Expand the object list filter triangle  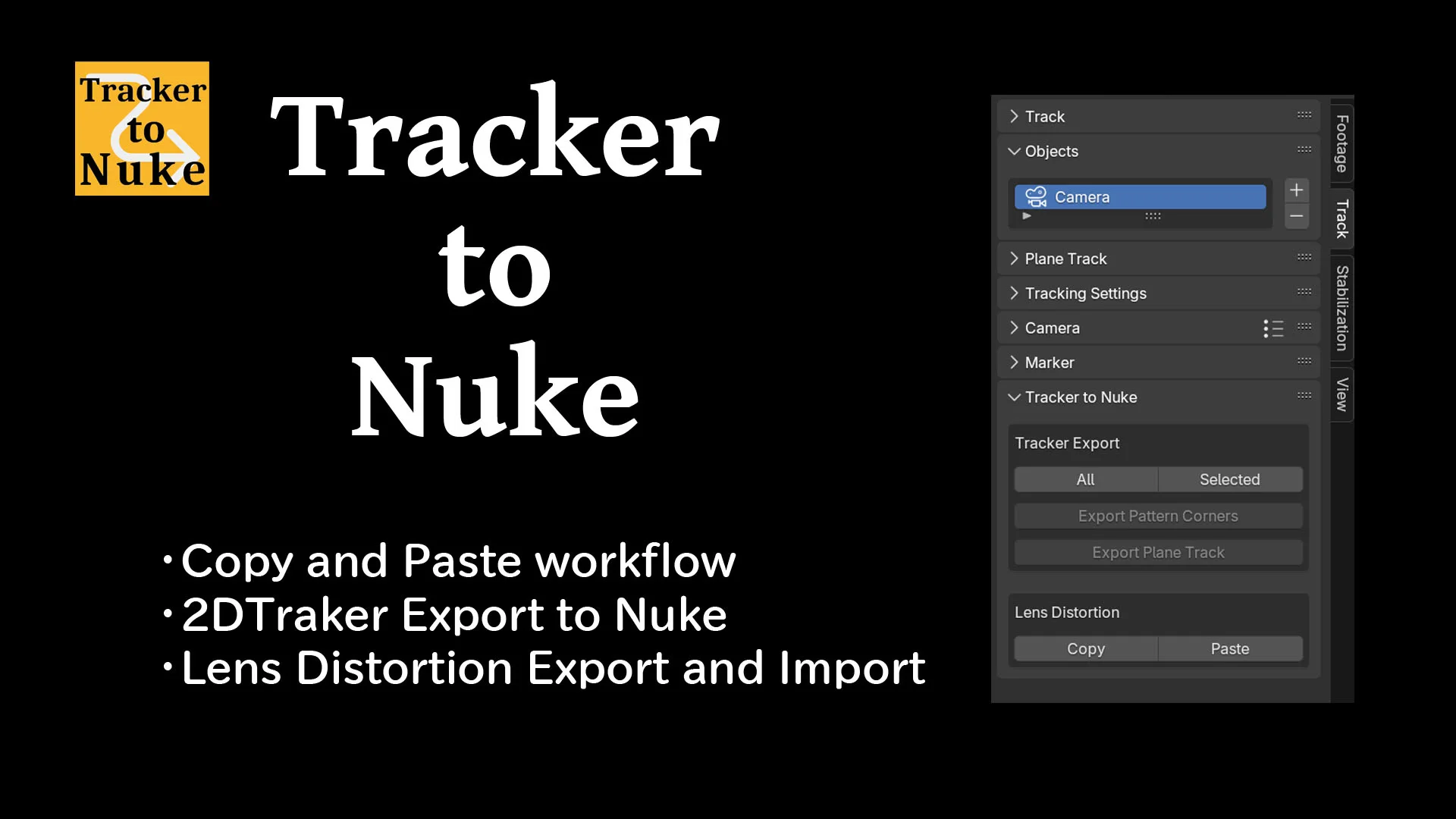[x=1027, y=216]
